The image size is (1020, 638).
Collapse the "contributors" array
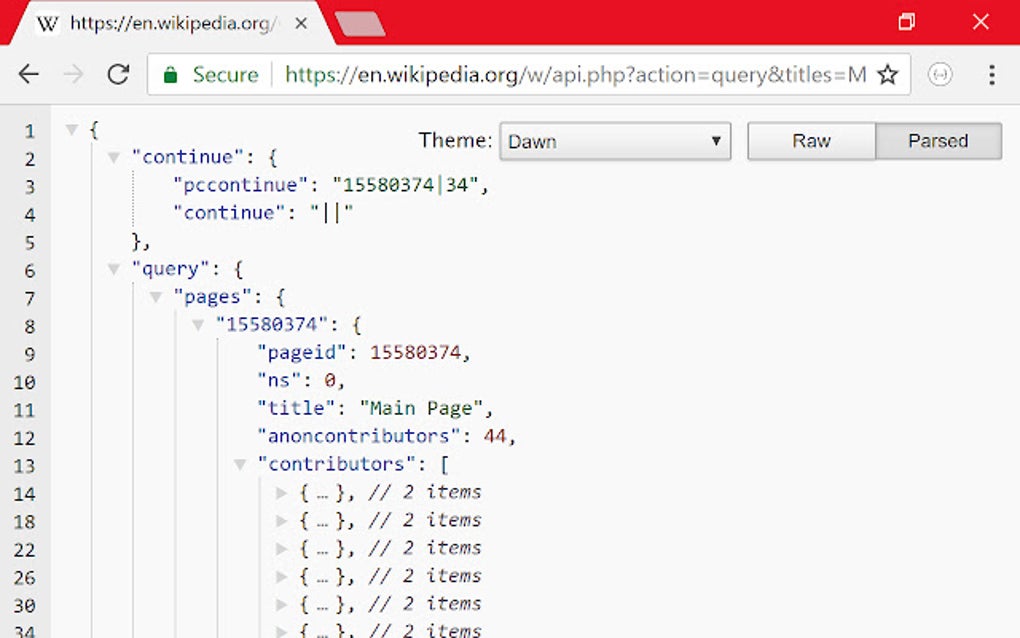240,464
